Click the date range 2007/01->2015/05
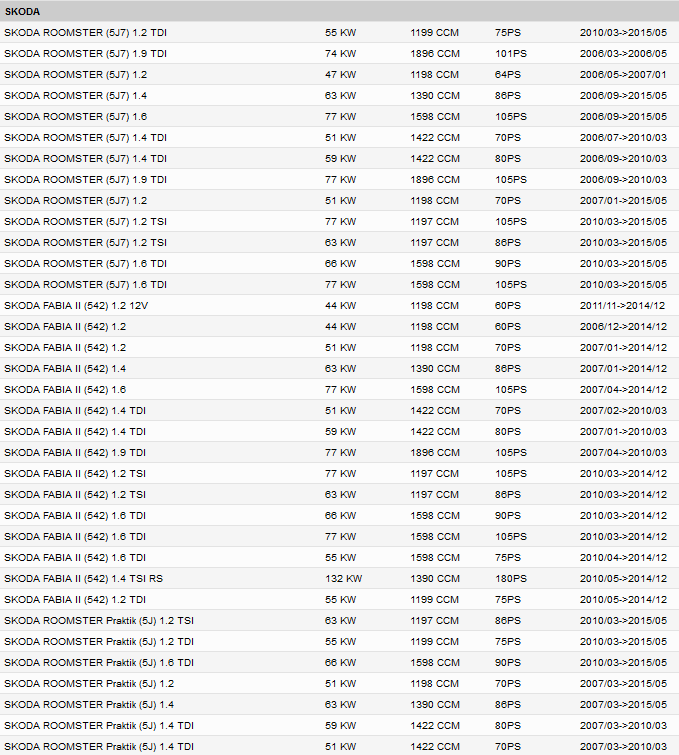The height and width of the screenshot is (755, 679). (x=623, y=201)
